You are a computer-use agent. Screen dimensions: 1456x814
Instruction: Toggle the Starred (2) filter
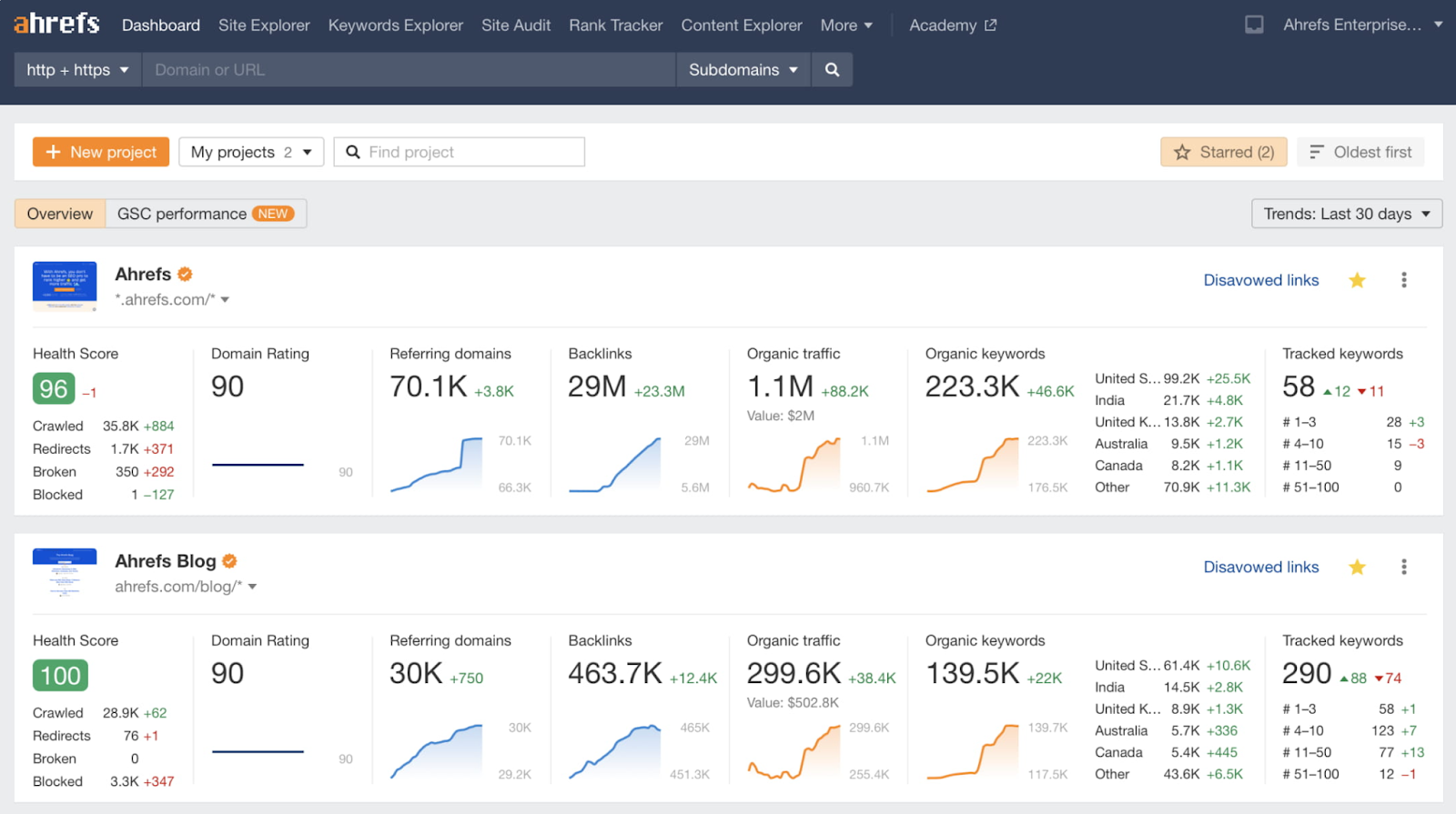pos(1223,152)
